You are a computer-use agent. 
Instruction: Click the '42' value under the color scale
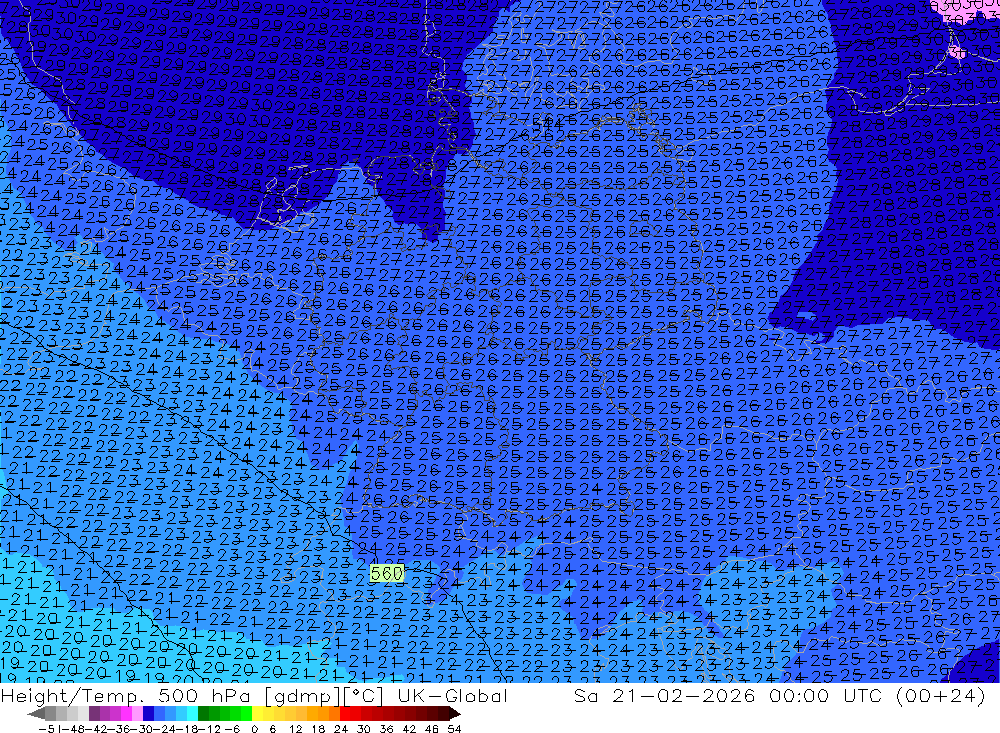pos(409,729)
